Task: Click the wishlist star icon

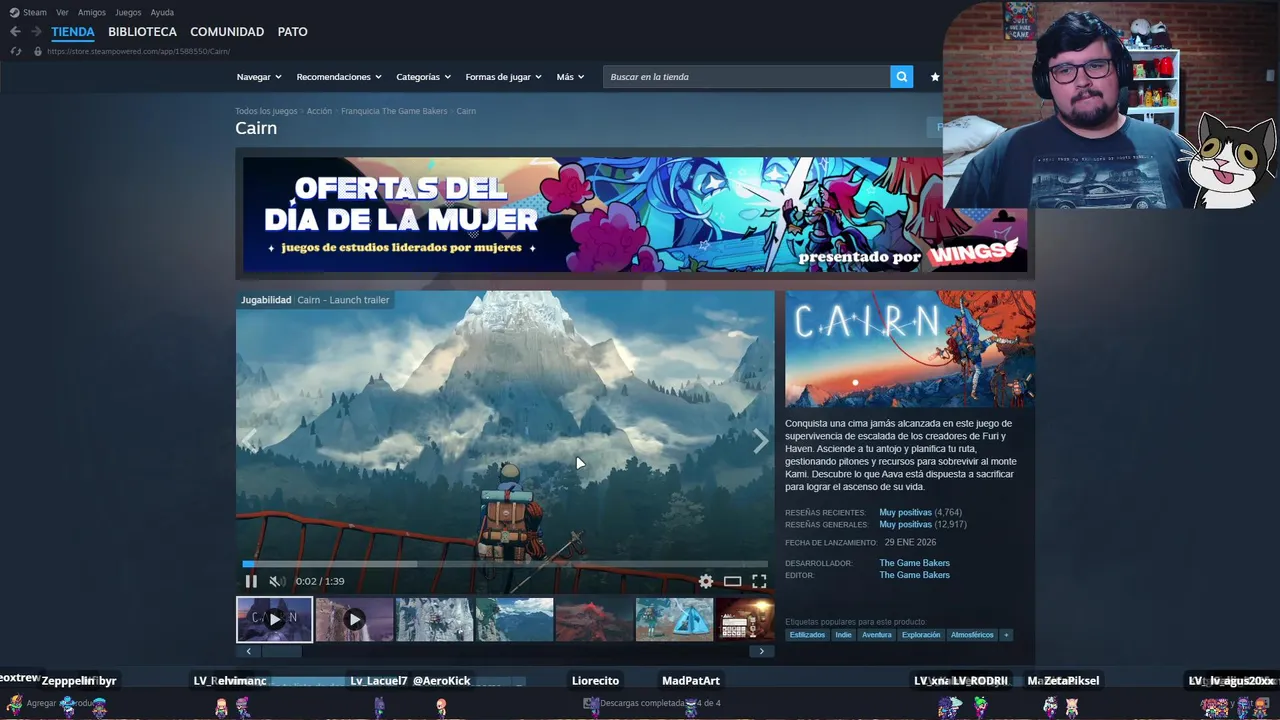Action: 935,77
